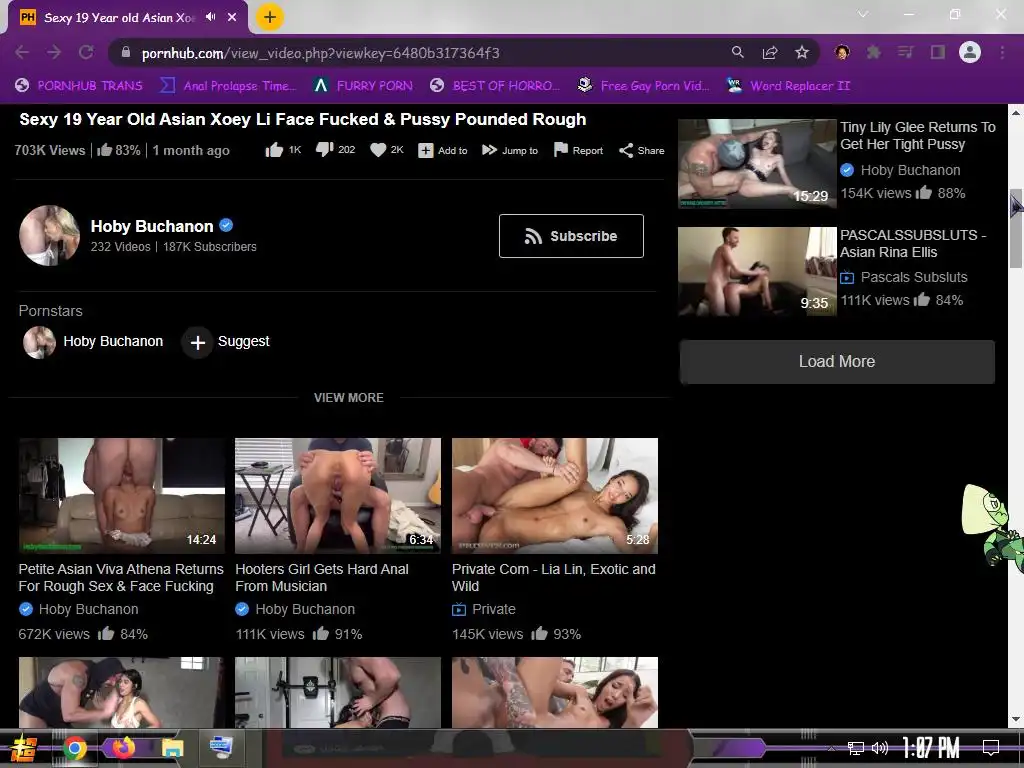Open the channel avatar next to Subscribe

coord(50,236)
